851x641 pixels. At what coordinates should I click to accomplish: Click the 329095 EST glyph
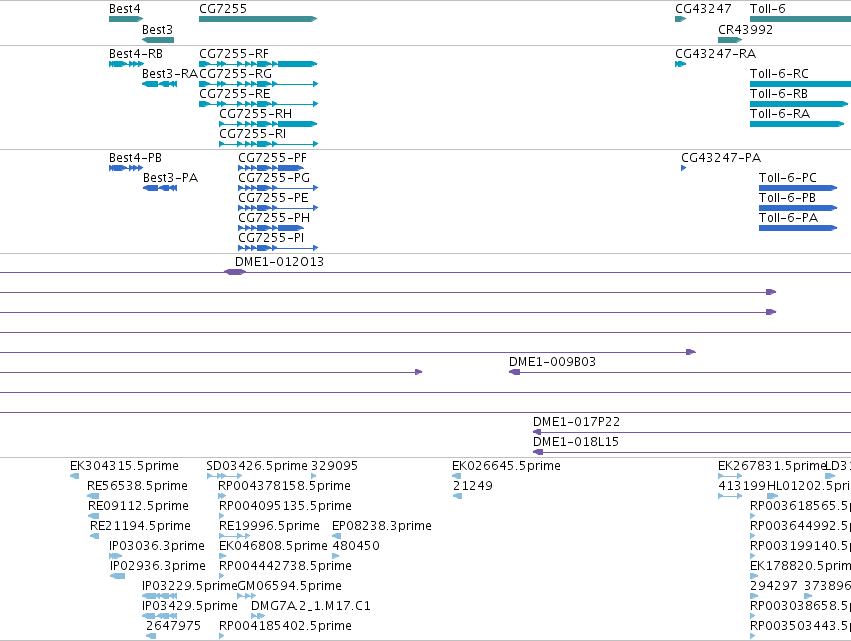click(314, 476)
